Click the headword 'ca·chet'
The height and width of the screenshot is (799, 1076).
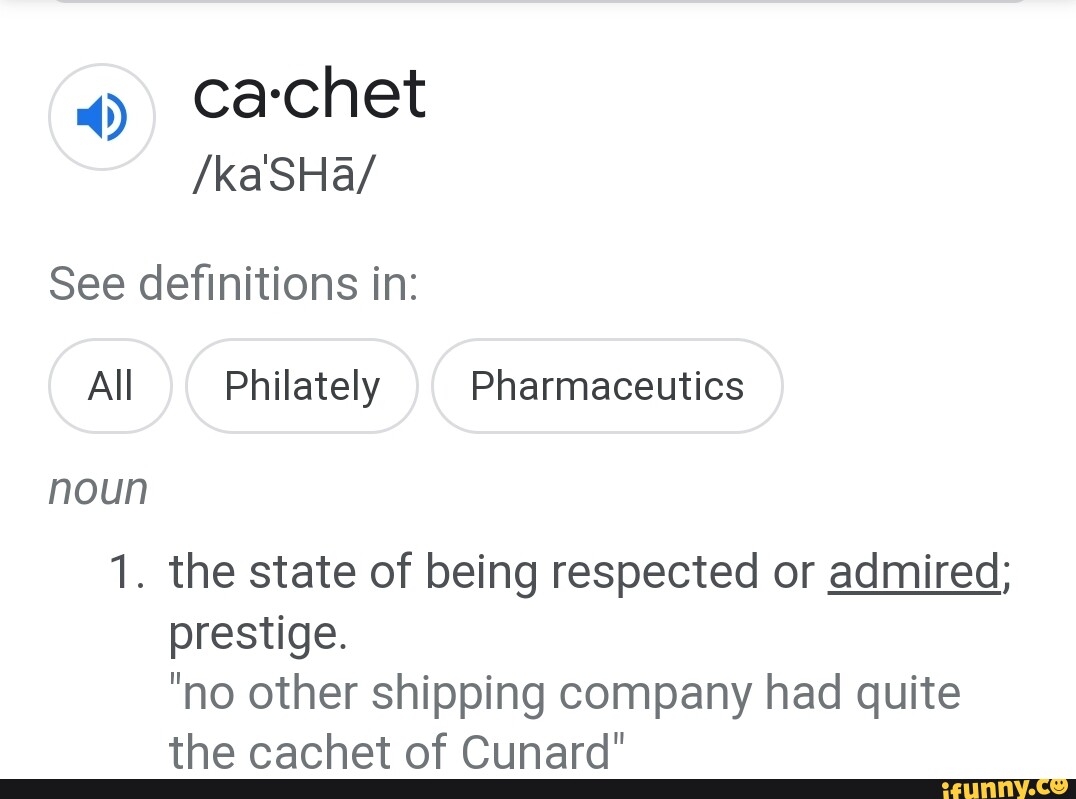pyautogui.click(x=309, y=94)
